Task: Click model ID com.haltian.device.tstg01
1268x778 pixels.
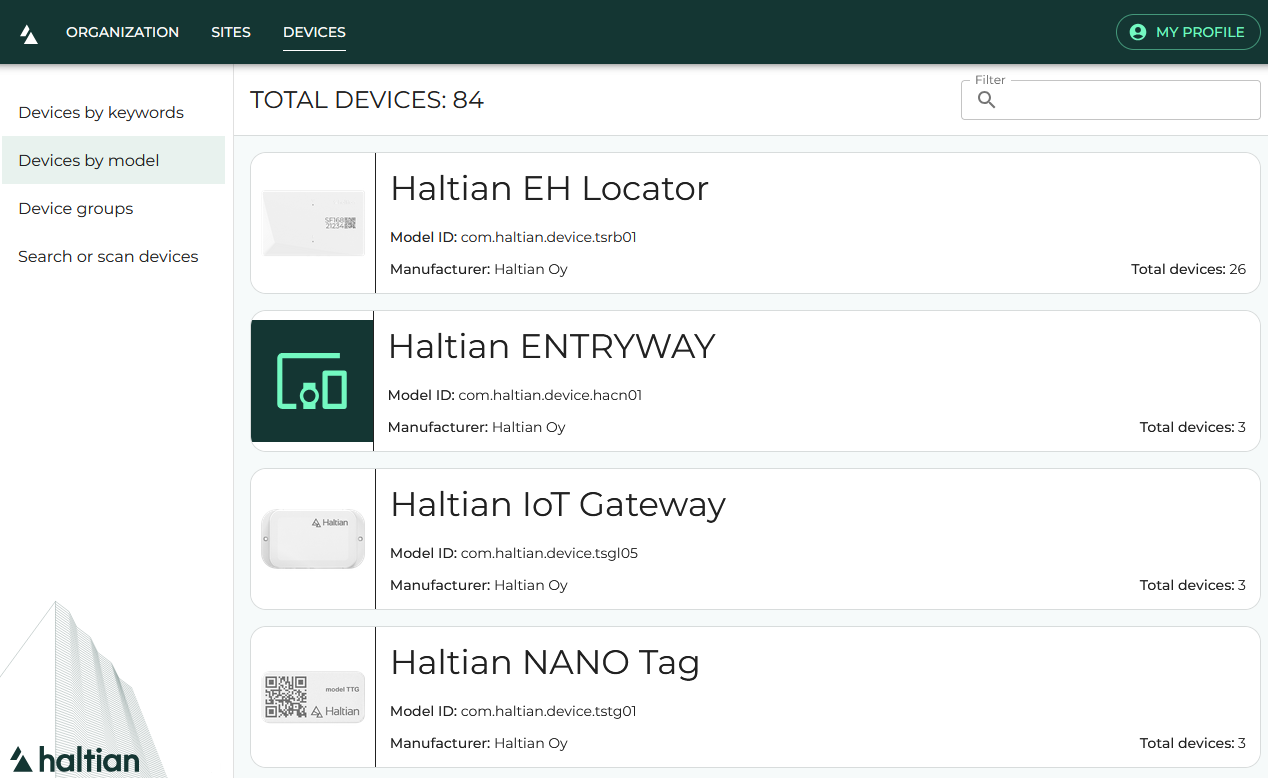Action: click(x=548, y=711)
